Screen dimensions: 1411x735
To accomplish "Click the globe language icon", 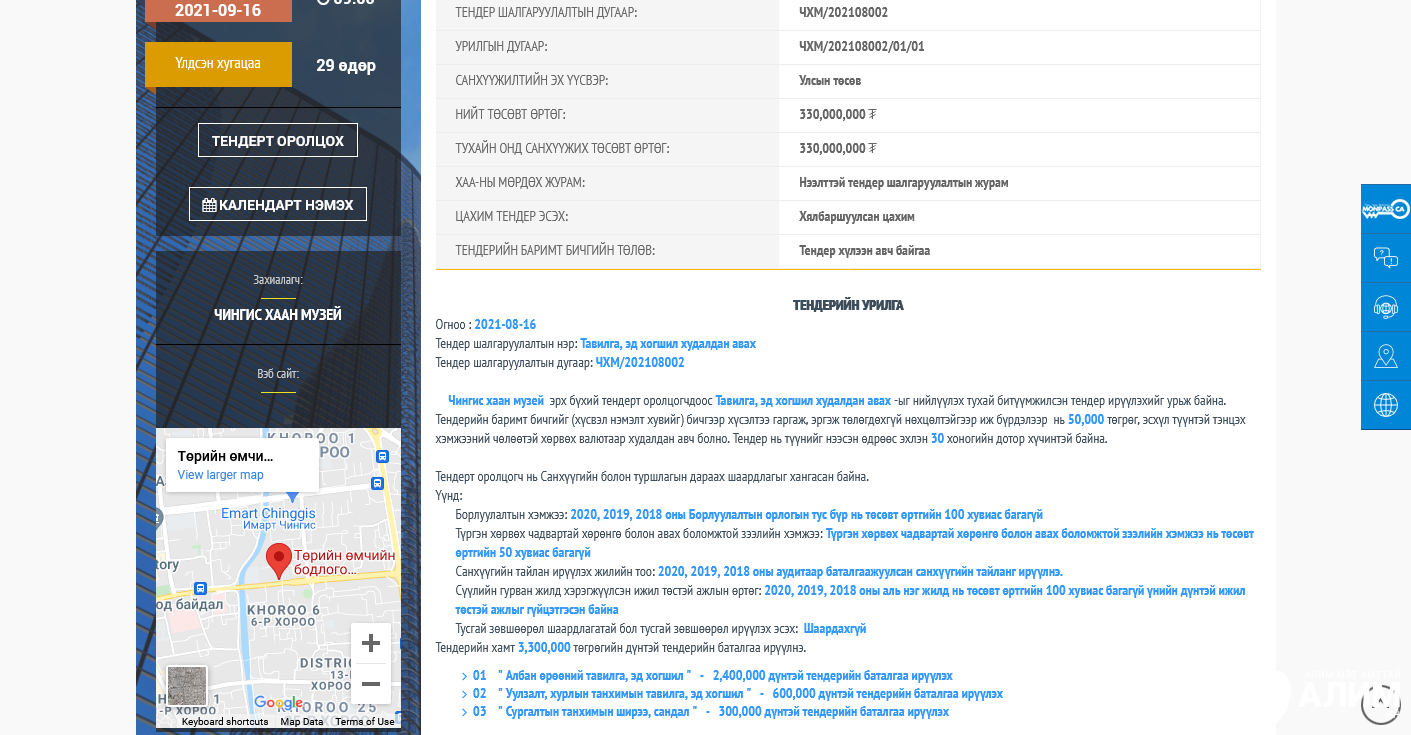I will [1385, 406].
